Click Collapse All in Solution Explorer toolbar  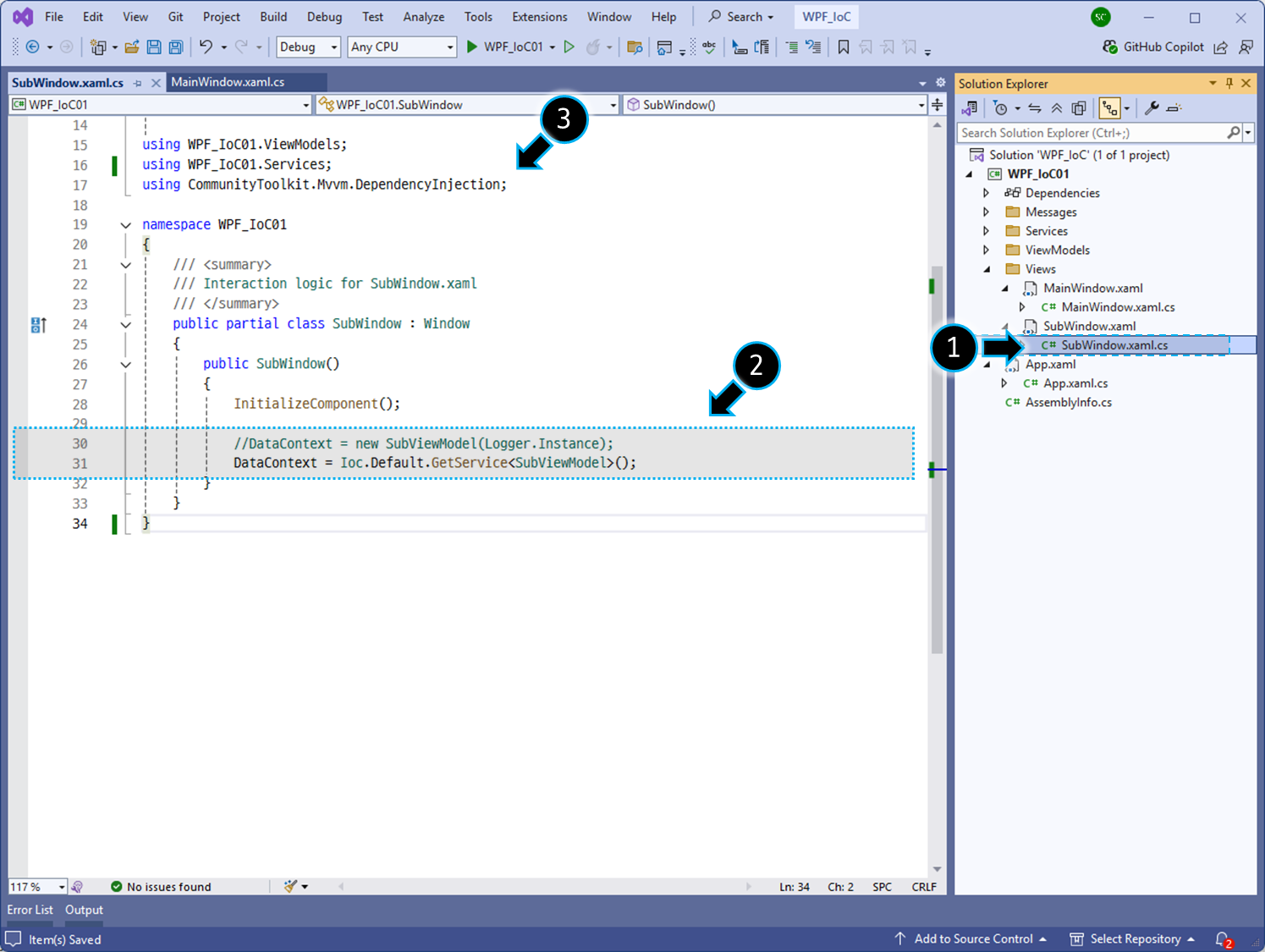pos(1057,108)
